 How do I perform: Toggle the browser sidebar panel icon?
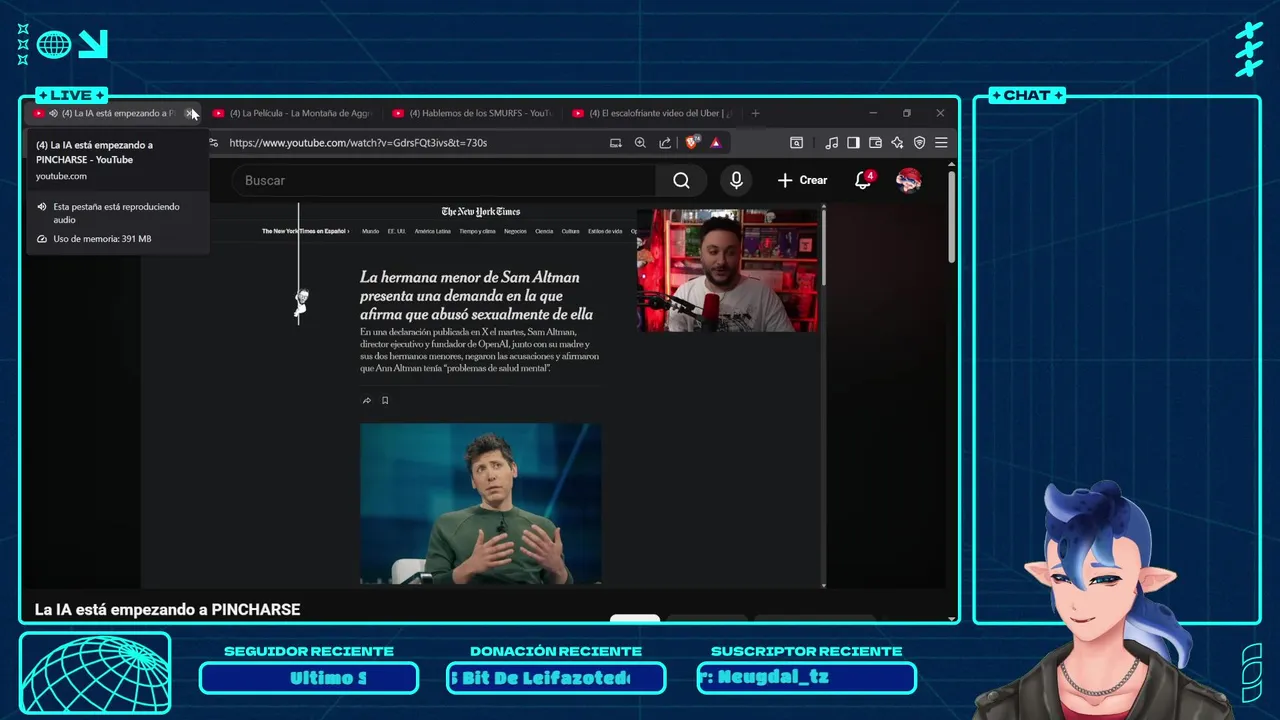pos(853,143)
